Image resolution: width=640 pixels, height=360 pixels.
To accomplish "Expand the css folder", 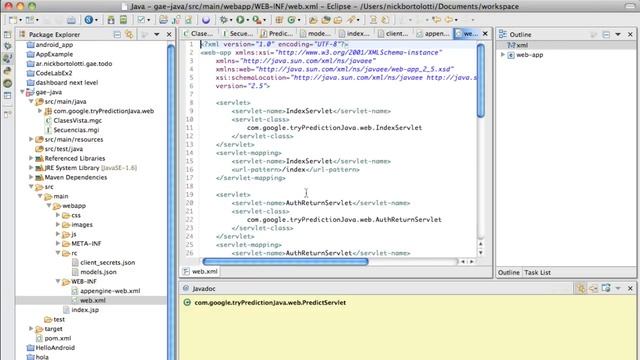I will click(x=58, y=215).
